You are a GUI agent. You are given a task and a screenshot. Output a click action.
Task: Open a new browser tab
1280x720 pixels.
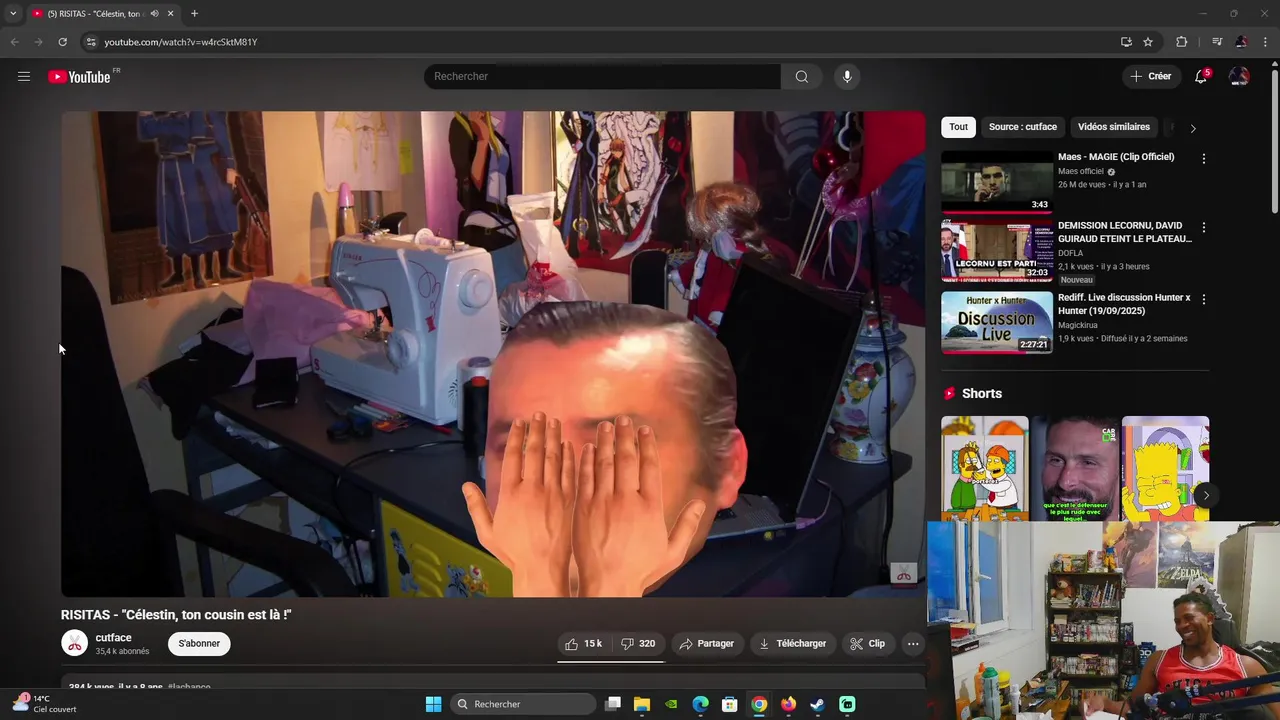pyautogui.click(x=194, y=14)
